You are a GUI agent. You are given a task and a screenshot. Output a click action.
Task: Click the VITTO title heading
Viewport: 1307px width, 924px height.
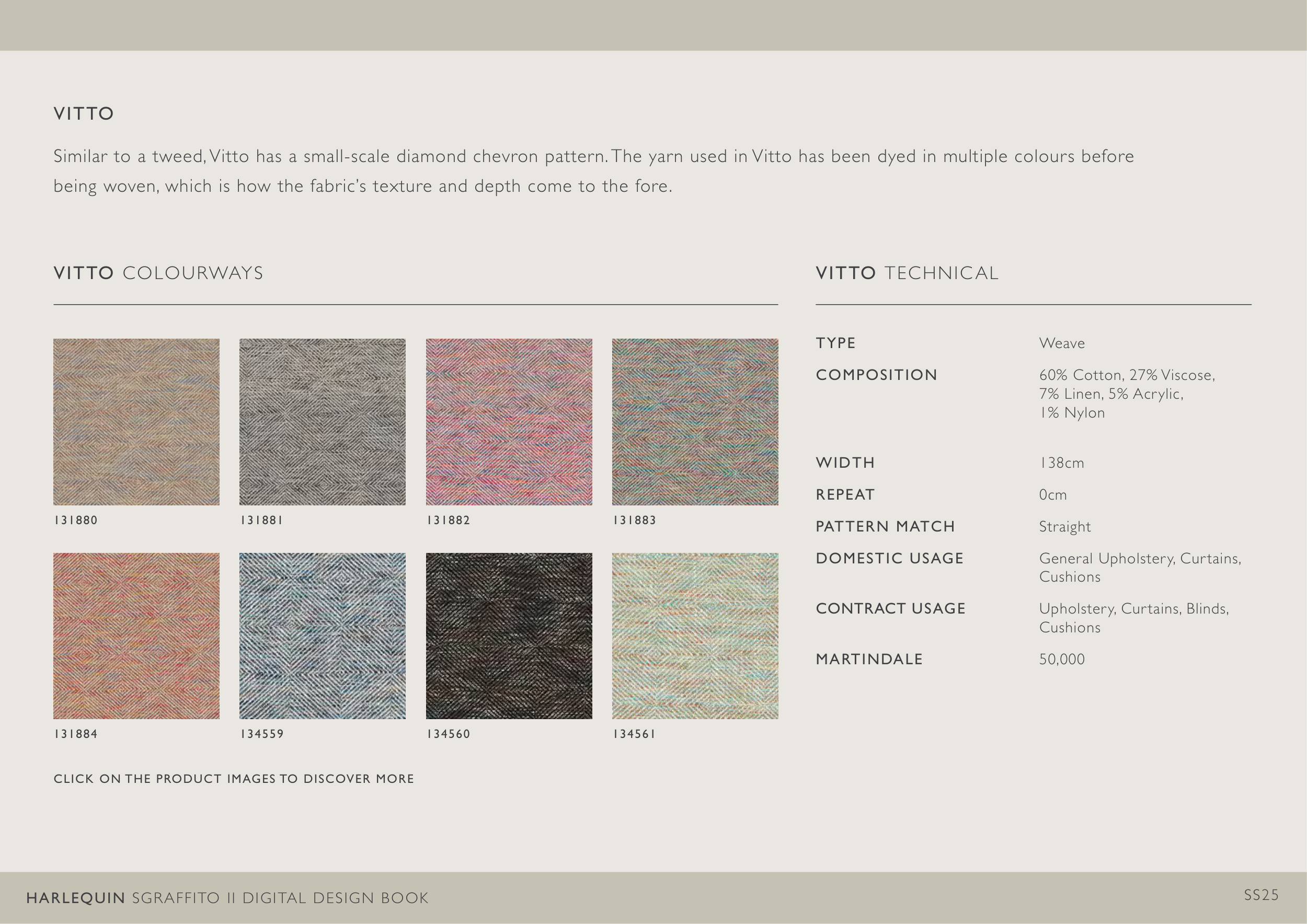tap(84, 114)
